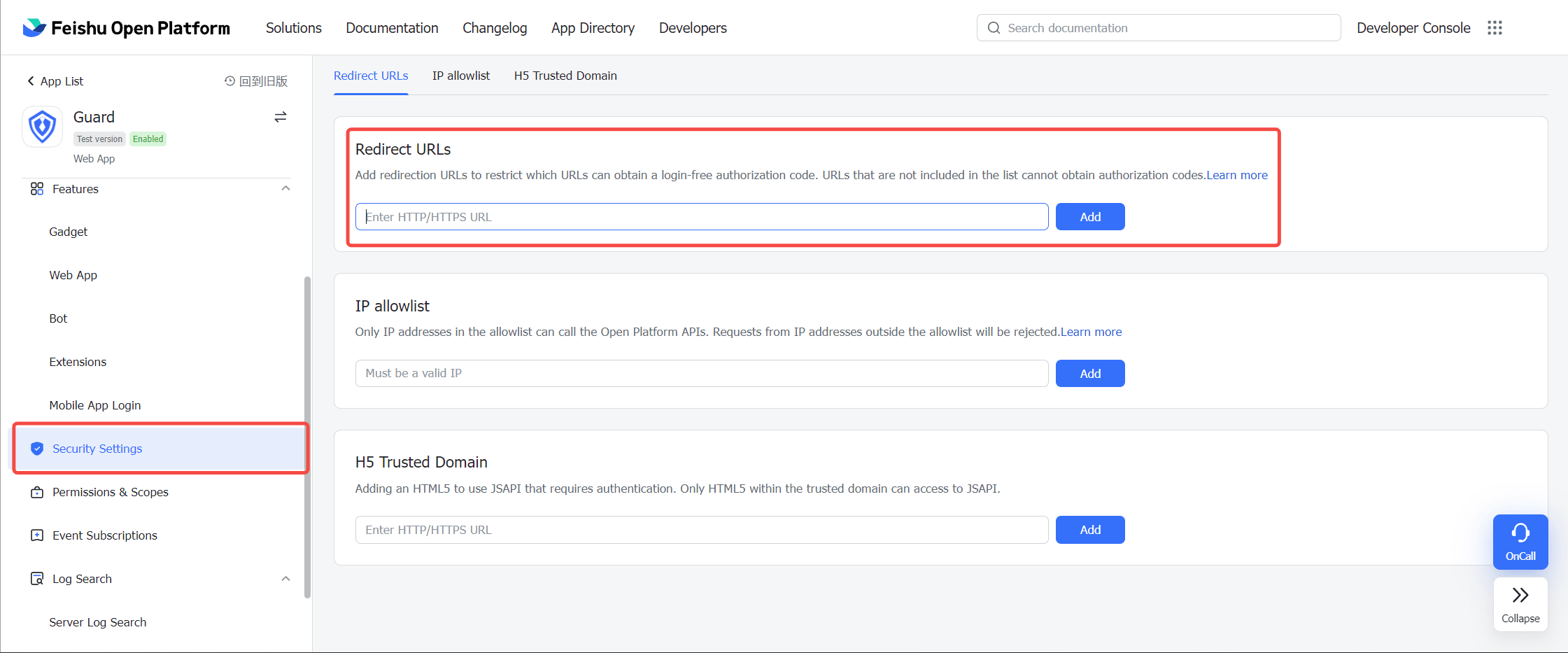The width and height of the screenshot is (1568, 653).
Task: Go back to App List
Action: 55,81
